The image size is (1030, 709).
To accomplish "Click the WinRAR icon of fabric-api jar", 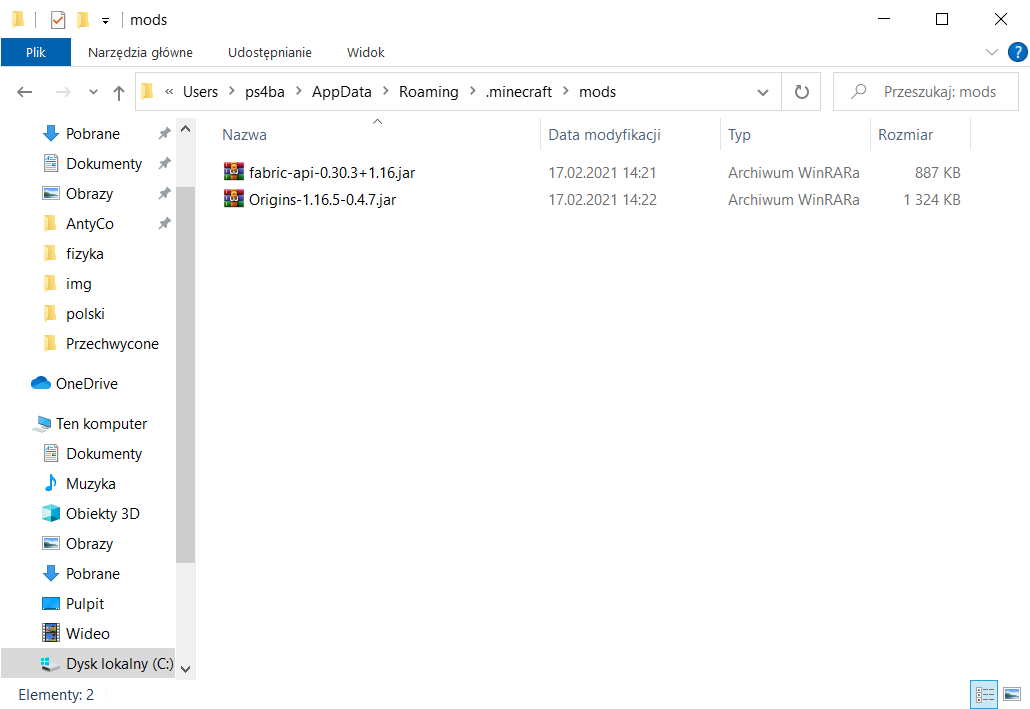I will [234, 172].
